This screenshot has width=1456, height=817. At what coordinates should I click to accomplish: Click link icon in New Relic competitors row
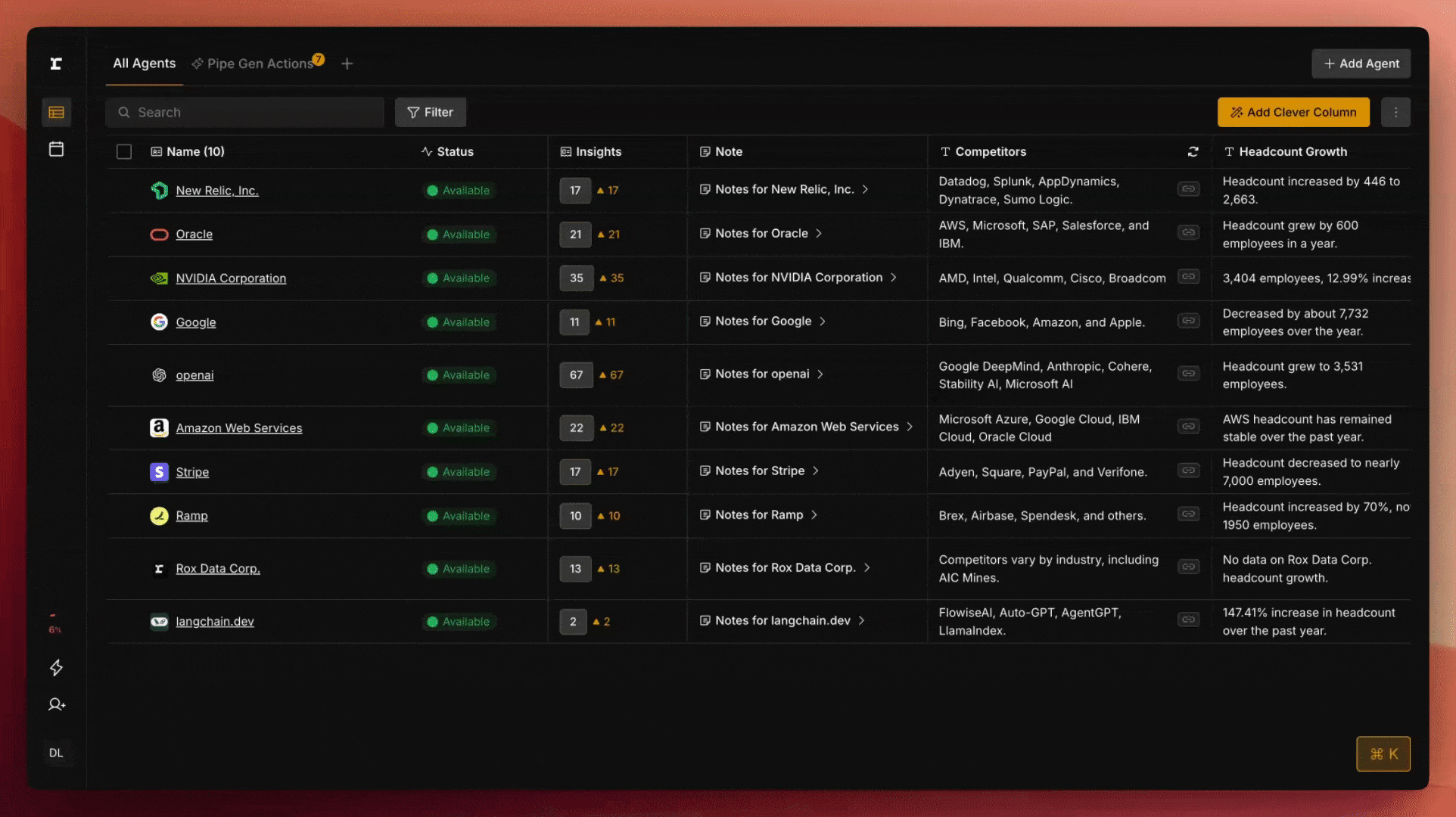[x=1188, y=189]
